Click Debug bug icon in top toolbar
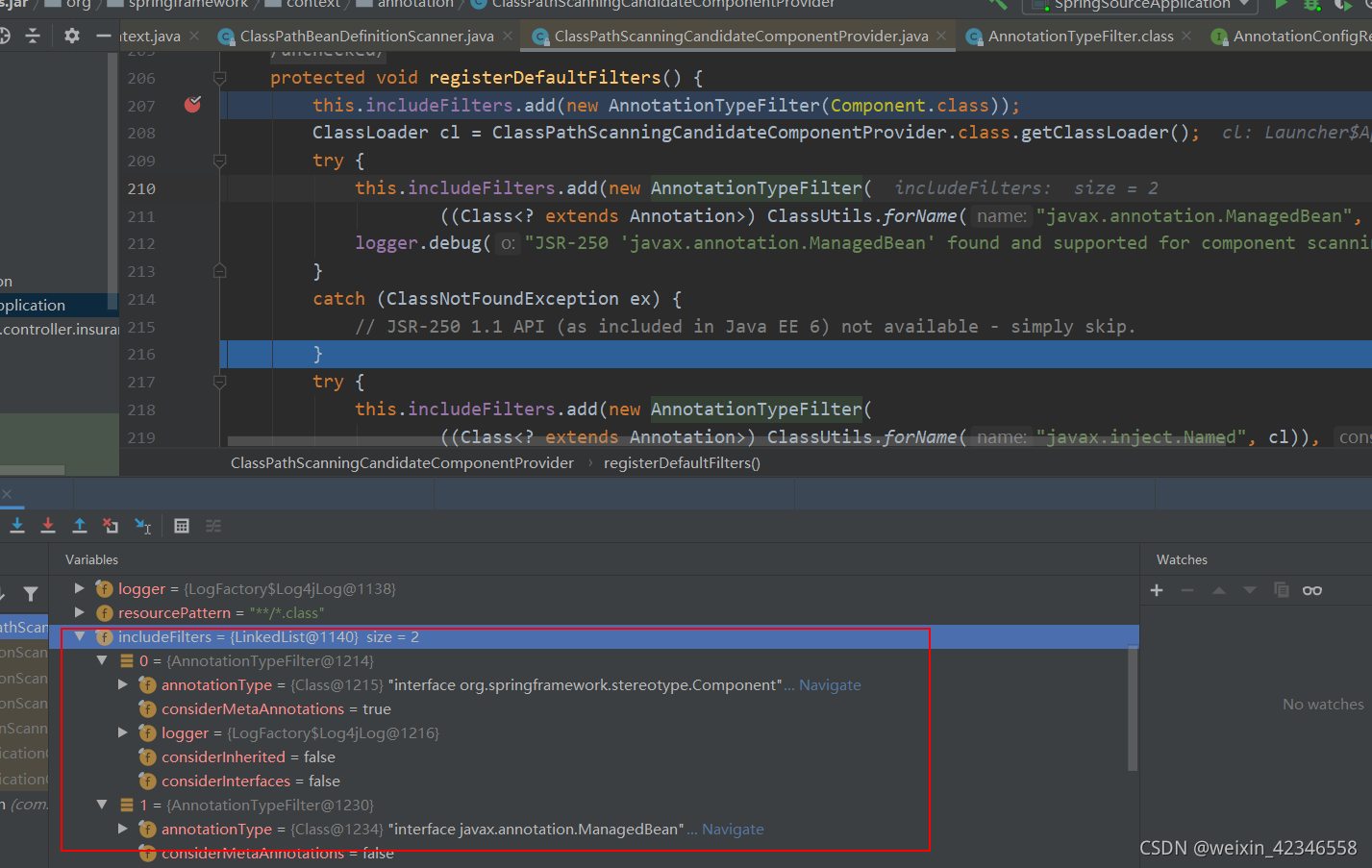Viewport: 1372px width, 868px height. click(x=1311, y=5)
